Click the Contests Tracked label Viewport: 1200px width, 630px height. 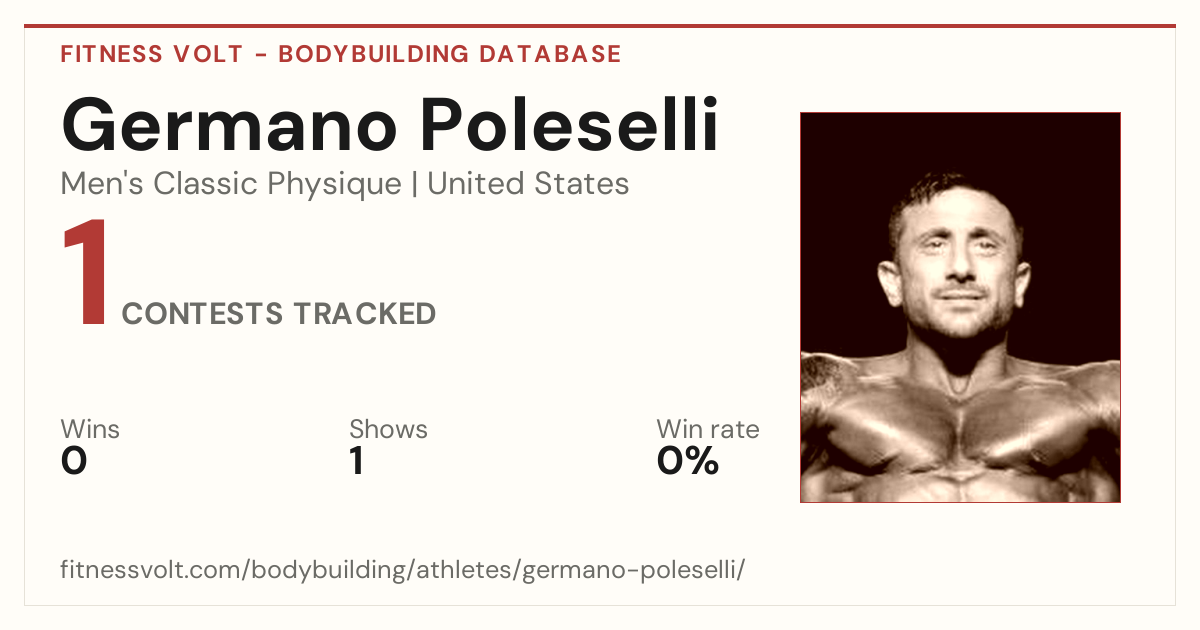[279, 314]
